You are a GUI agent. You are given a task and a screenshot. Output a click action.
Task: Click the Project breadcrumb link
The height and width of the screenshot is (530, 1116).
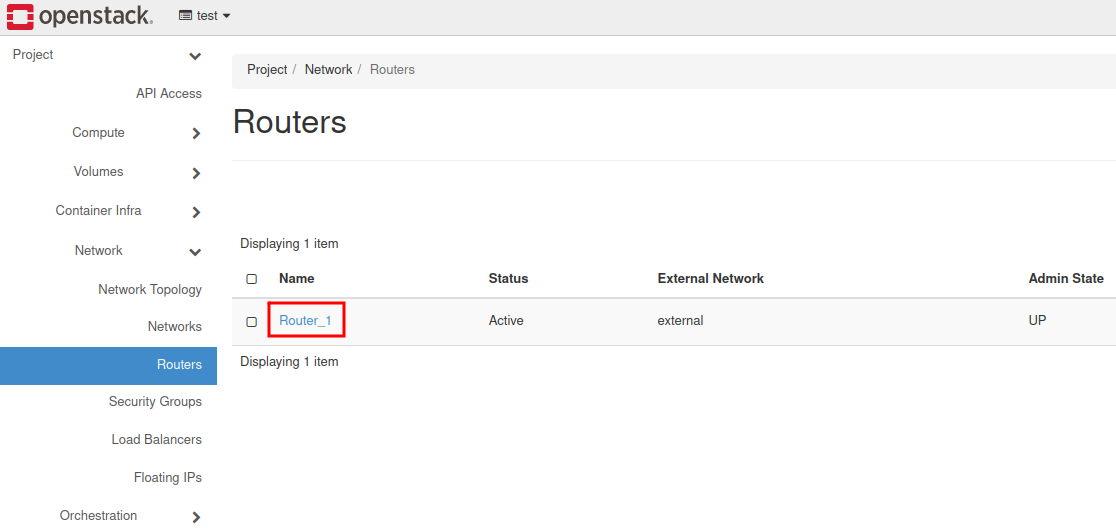coord(267,70)
